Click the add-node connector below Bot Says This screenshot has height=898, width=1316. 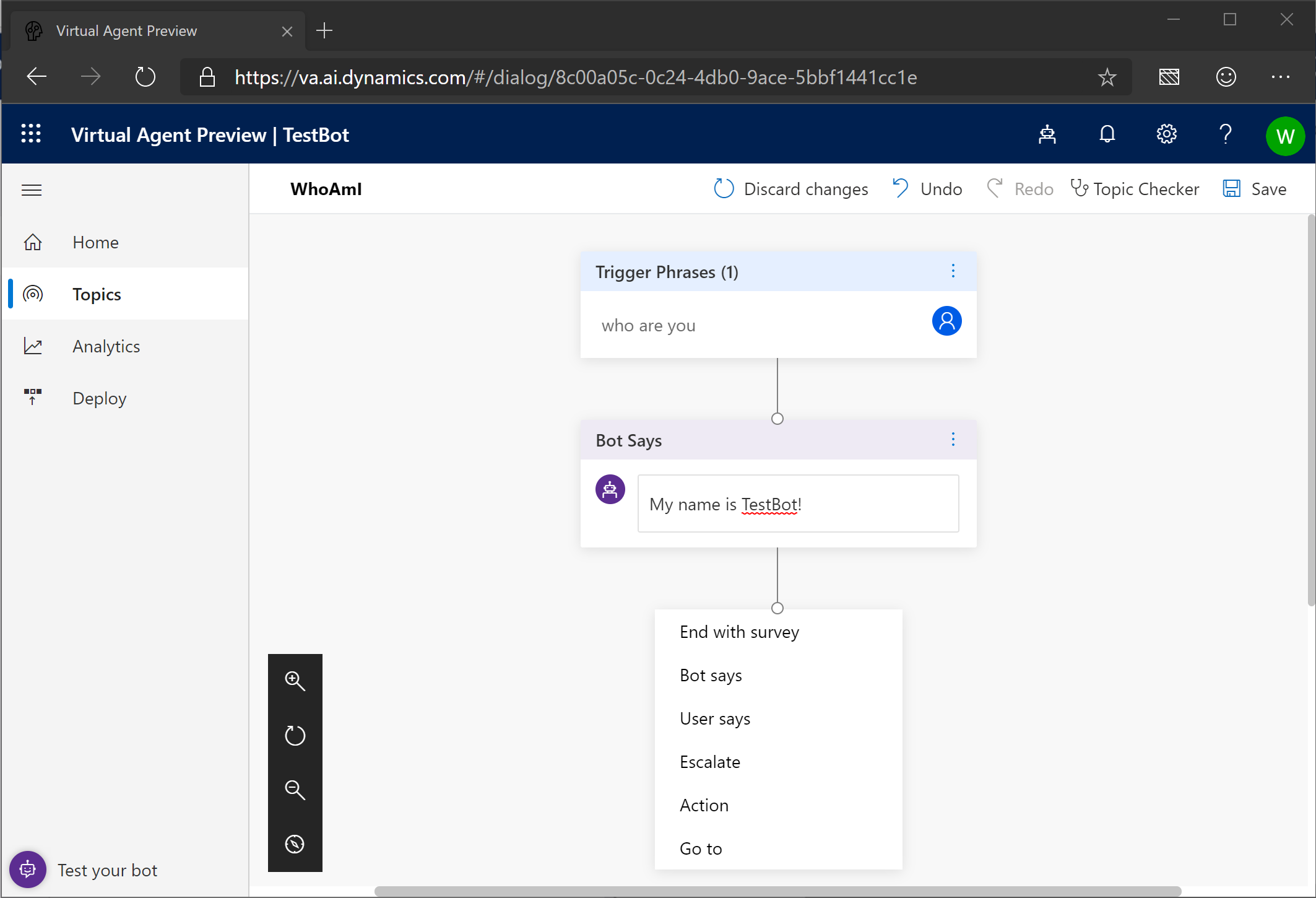pos(777,608)
